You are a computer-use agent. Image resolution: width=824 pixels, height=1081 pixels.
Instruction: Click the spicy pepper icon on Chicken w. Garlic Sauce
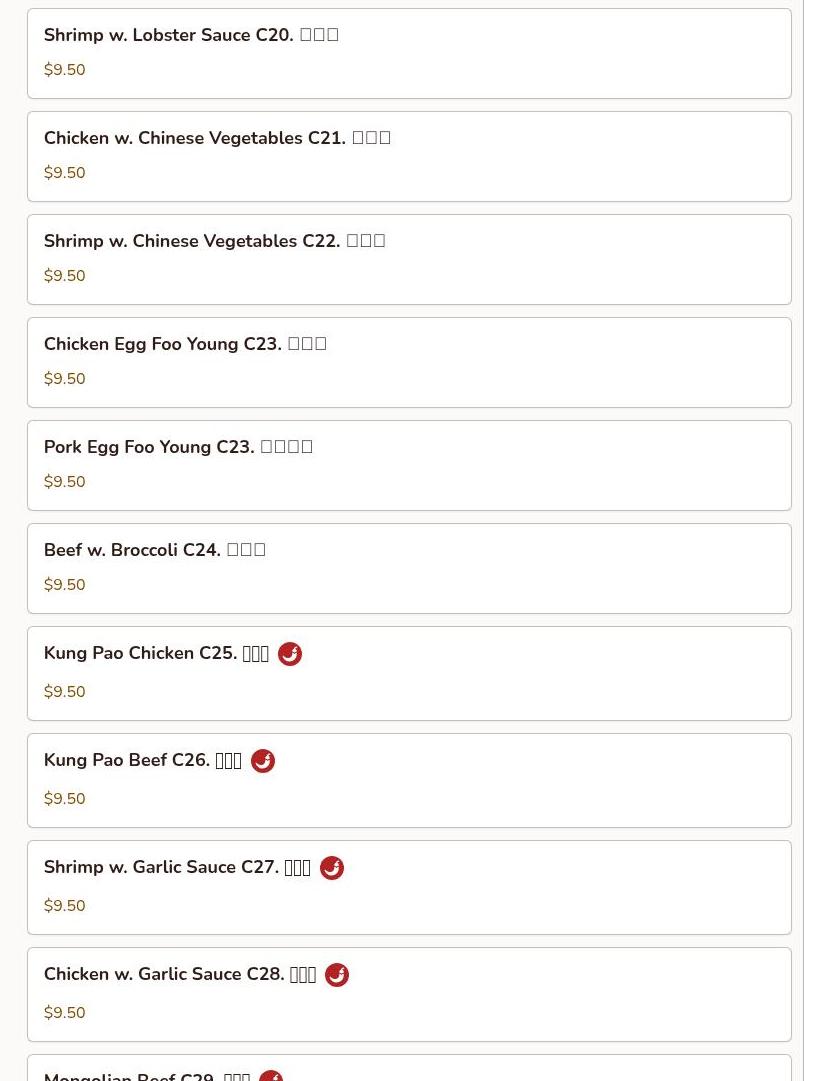337,975
